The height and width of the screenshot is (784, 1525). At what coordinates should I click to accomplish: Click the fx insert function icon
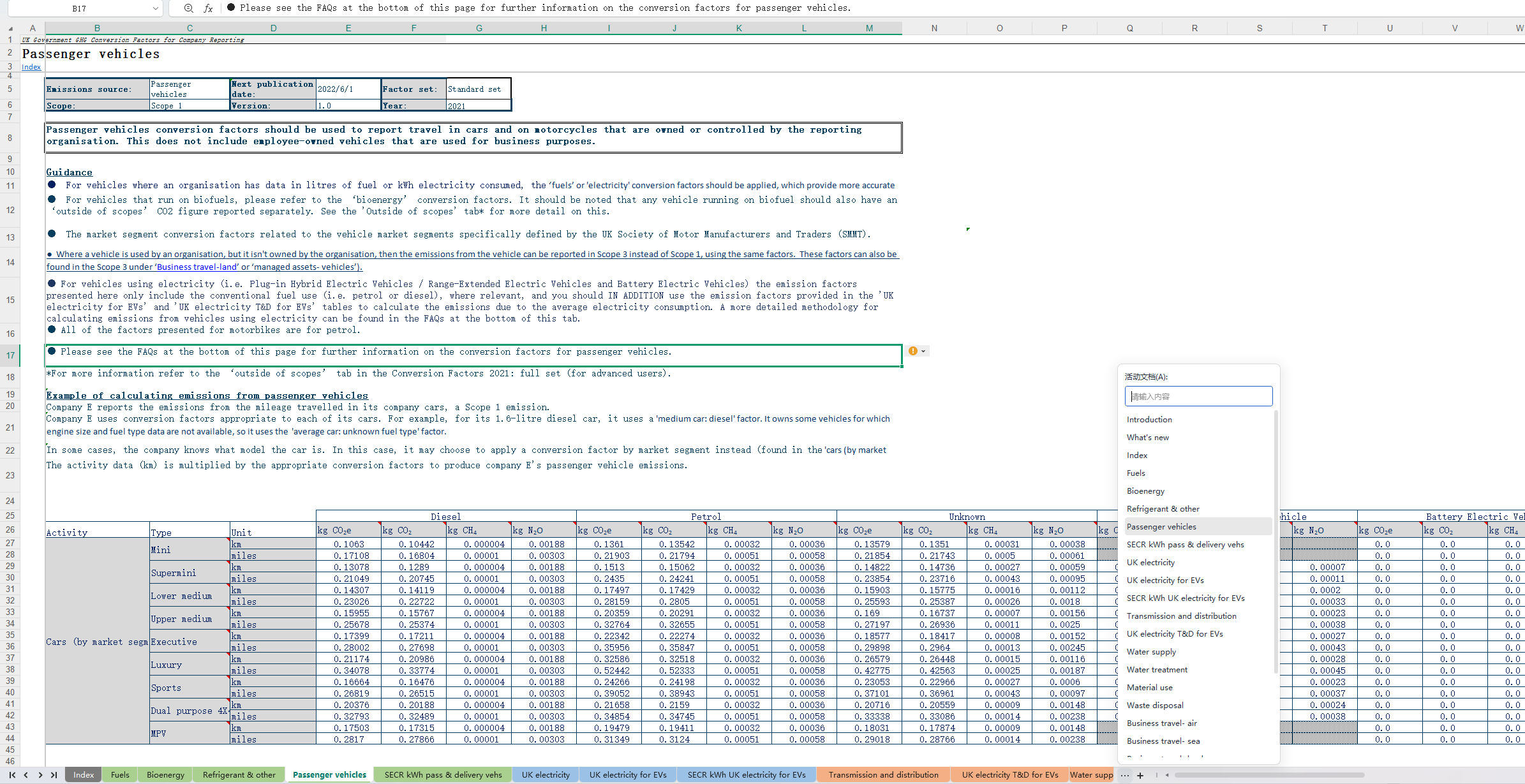pyautogui.click(x=208, y=8)
